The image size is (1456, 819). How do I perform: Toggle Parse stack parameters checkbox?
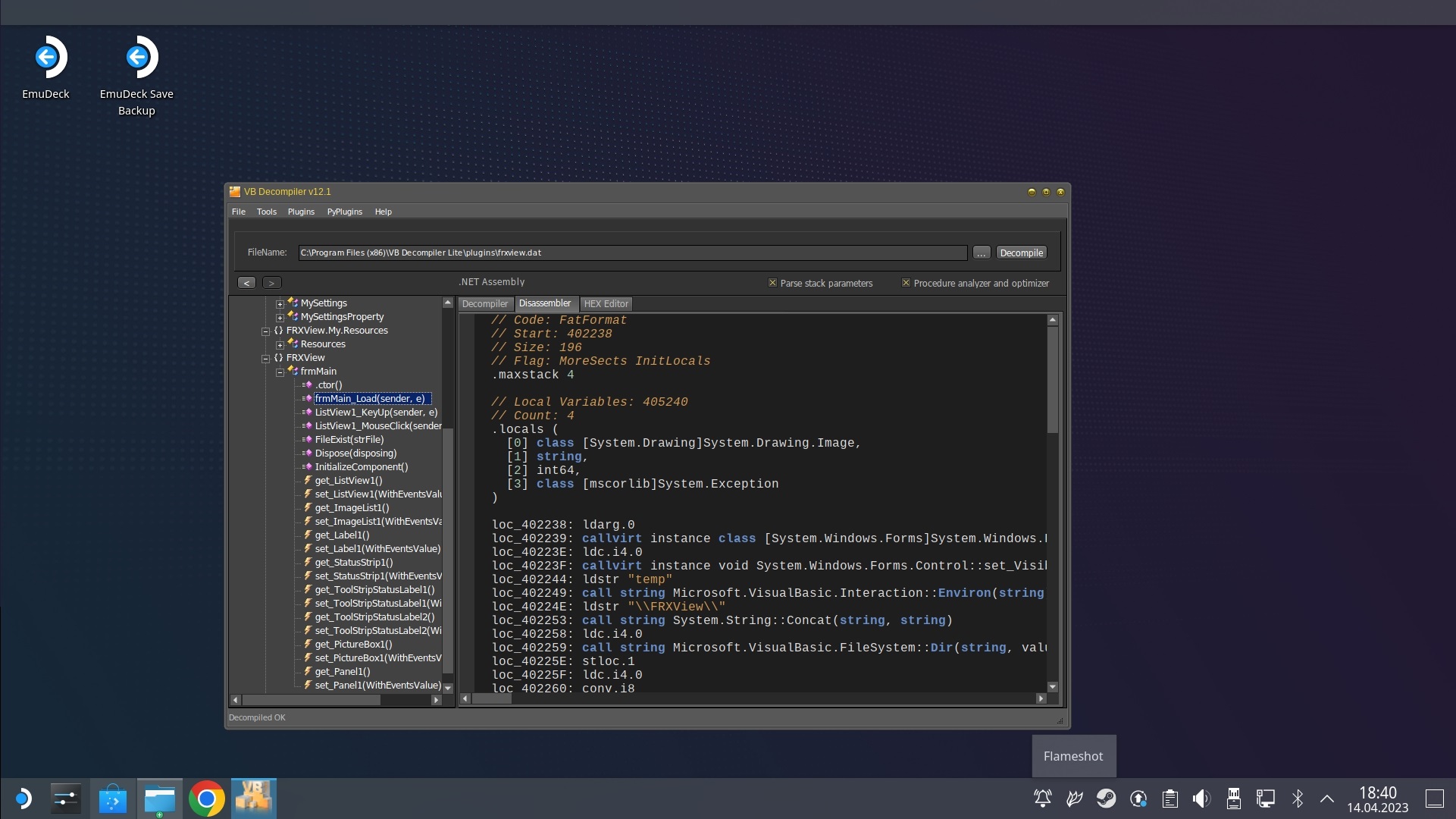(x=772, y=283)
